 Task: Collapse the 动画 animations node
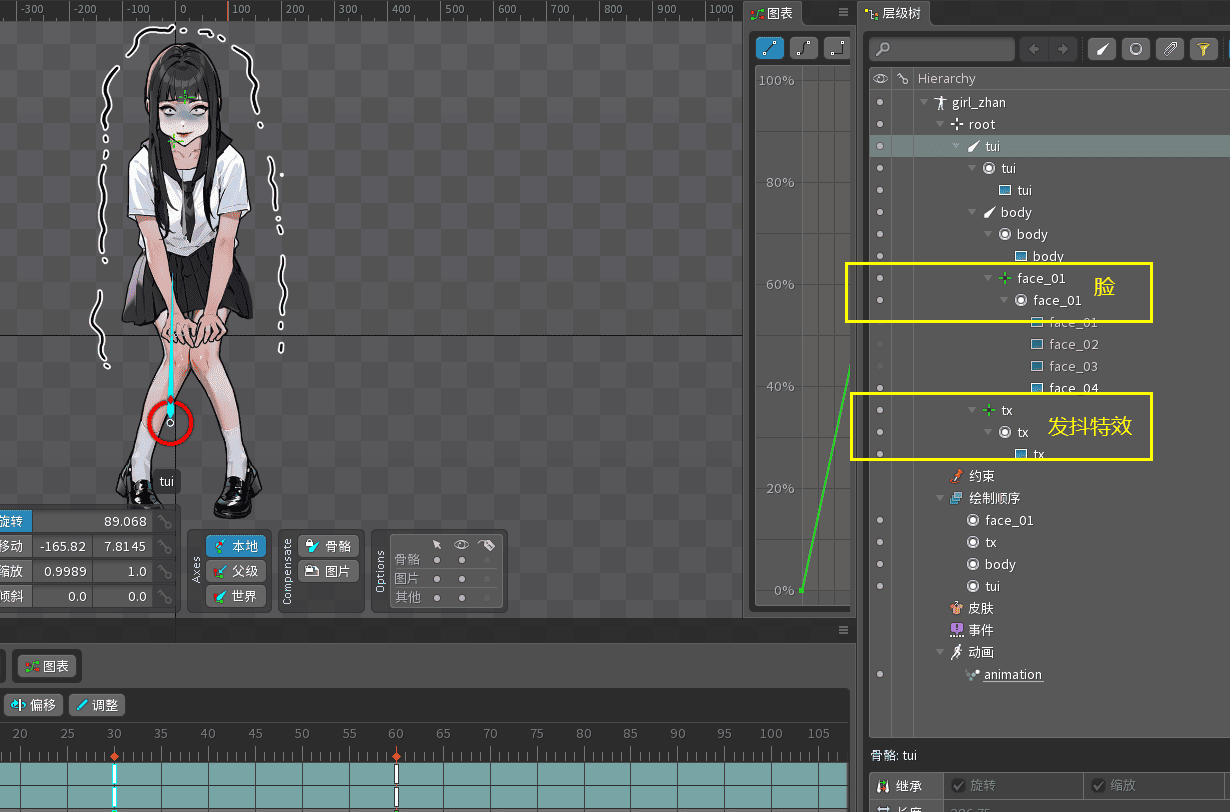(940, 652)
